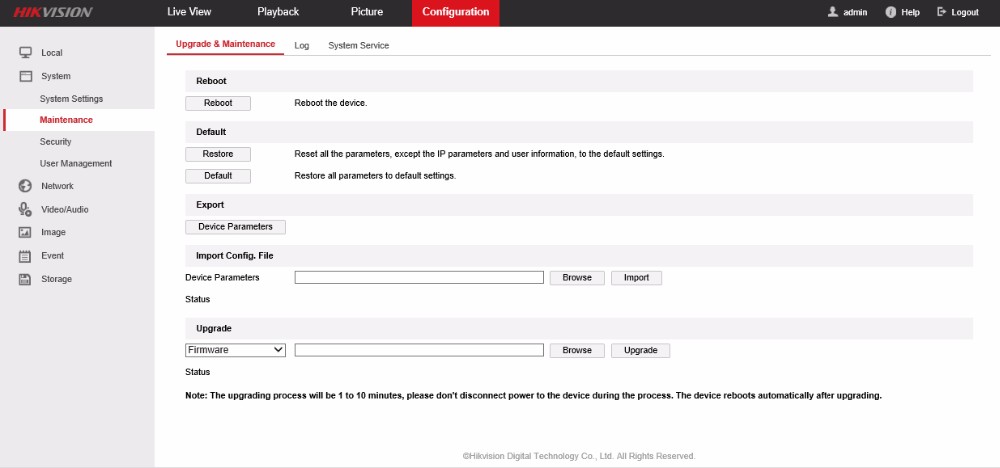The height and width of the screenshot is (468, 1000).
Task: Click the admin user icon
Action: point(832,12)
